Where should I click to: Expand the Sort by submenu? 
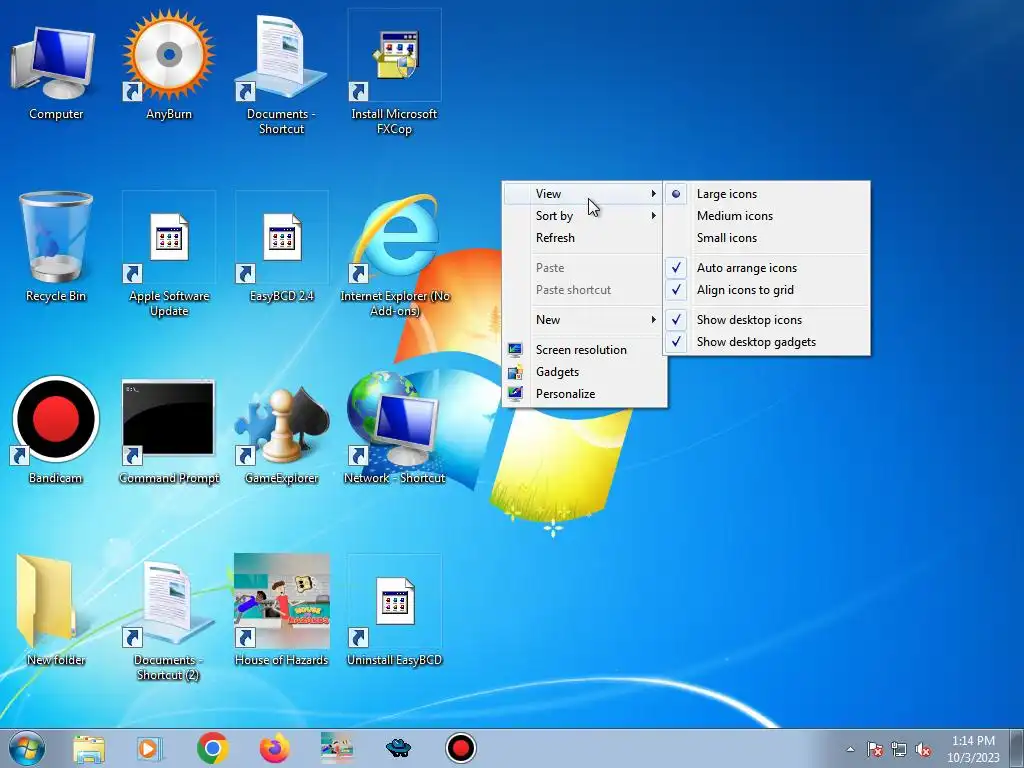[583, 216]
